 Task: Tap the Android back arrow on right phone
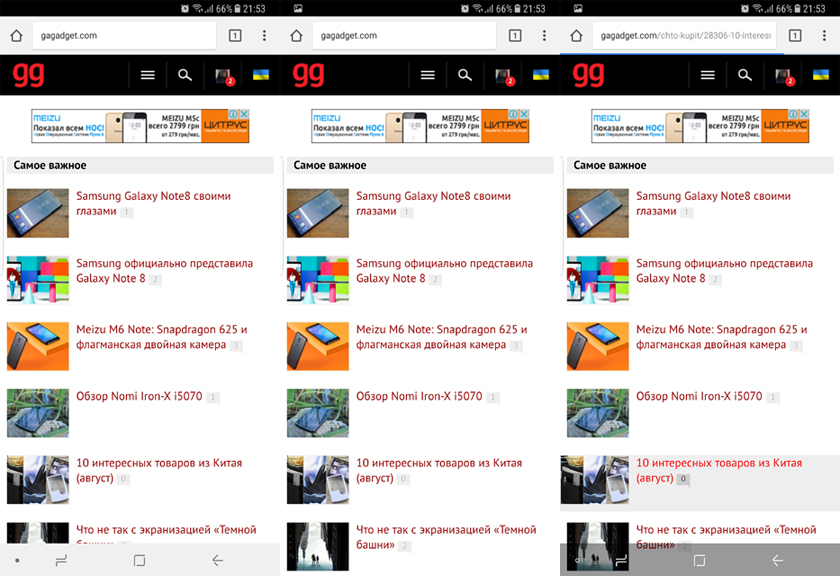pyautogui.click(x=777, y=560)
